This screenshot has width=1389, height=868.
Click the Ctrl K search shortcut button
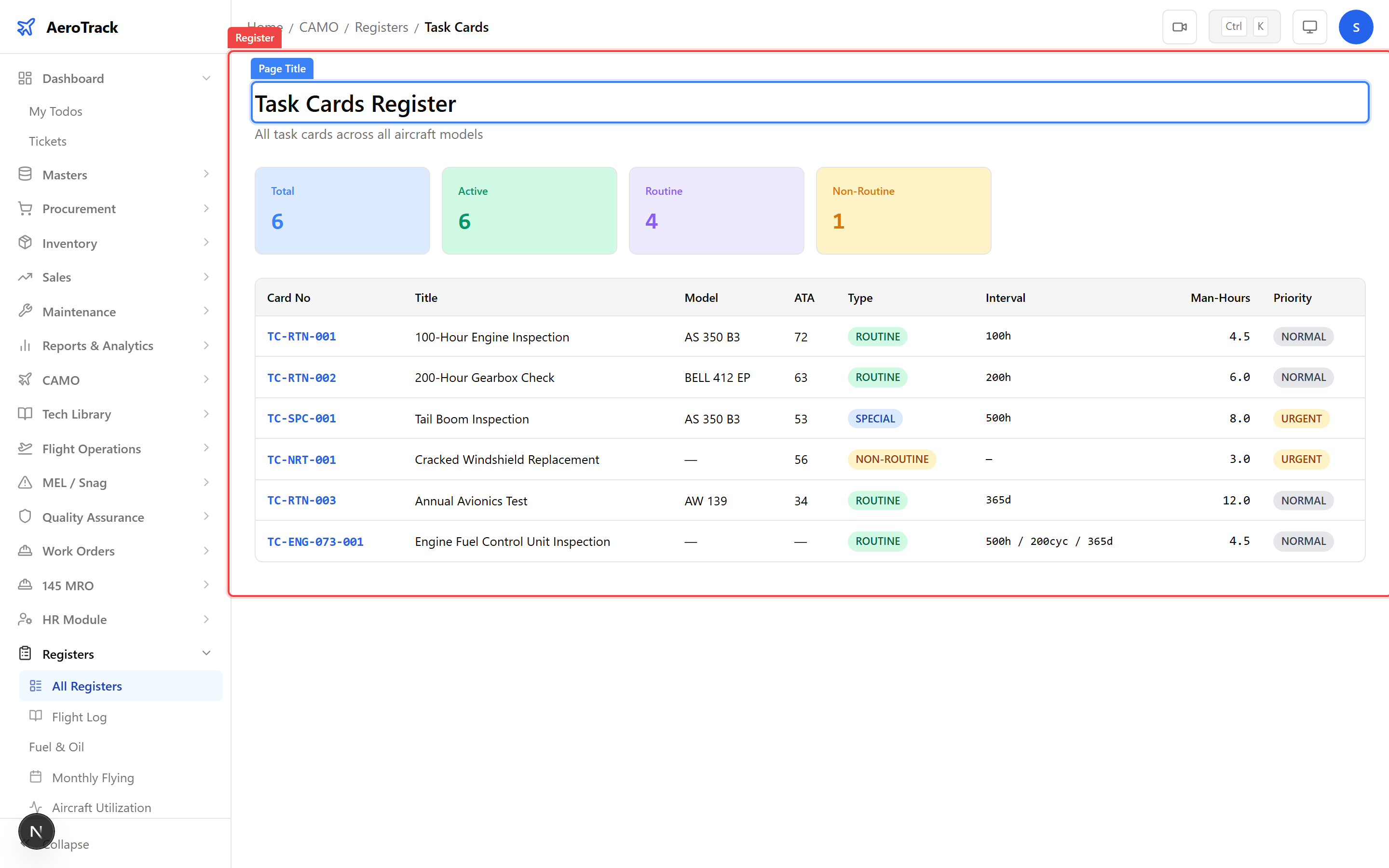click(x=1244, y=26)
